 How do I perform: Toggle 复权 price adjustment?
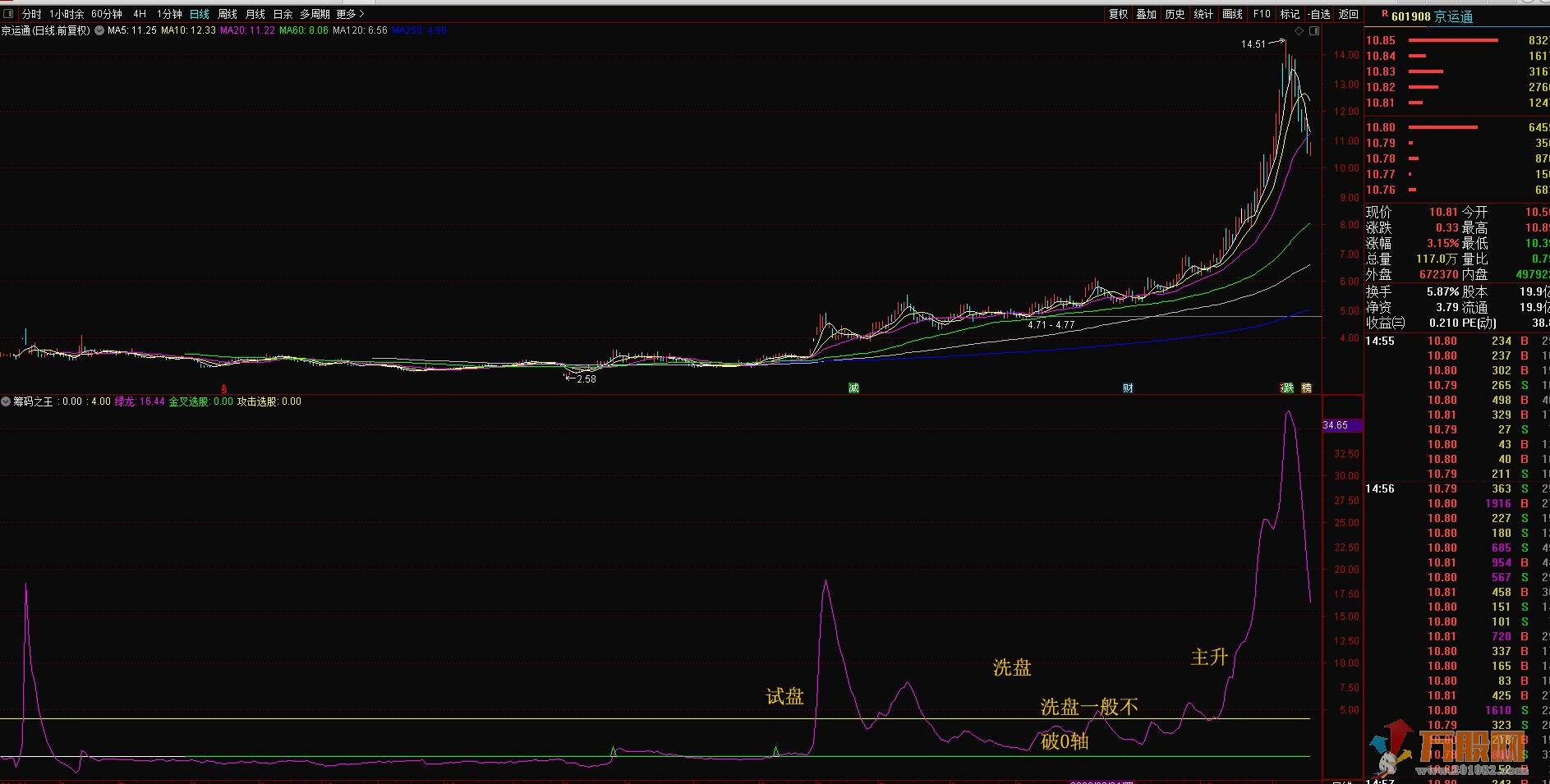point(1119,14)
